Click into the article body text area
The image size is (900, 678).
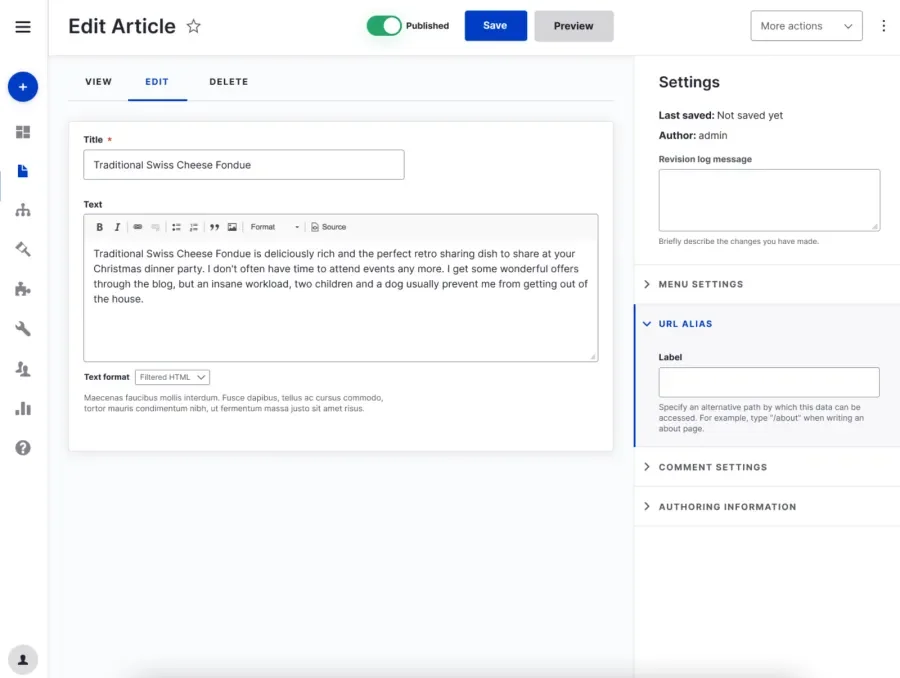(340, 299)
